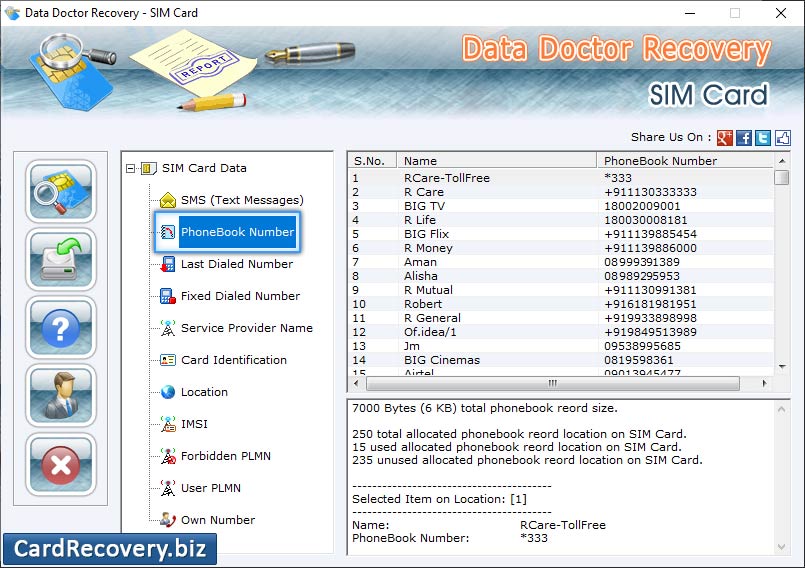Screen dimensions: 805x568
Task: Click the About us businessman button
Action: coord(61,396)
